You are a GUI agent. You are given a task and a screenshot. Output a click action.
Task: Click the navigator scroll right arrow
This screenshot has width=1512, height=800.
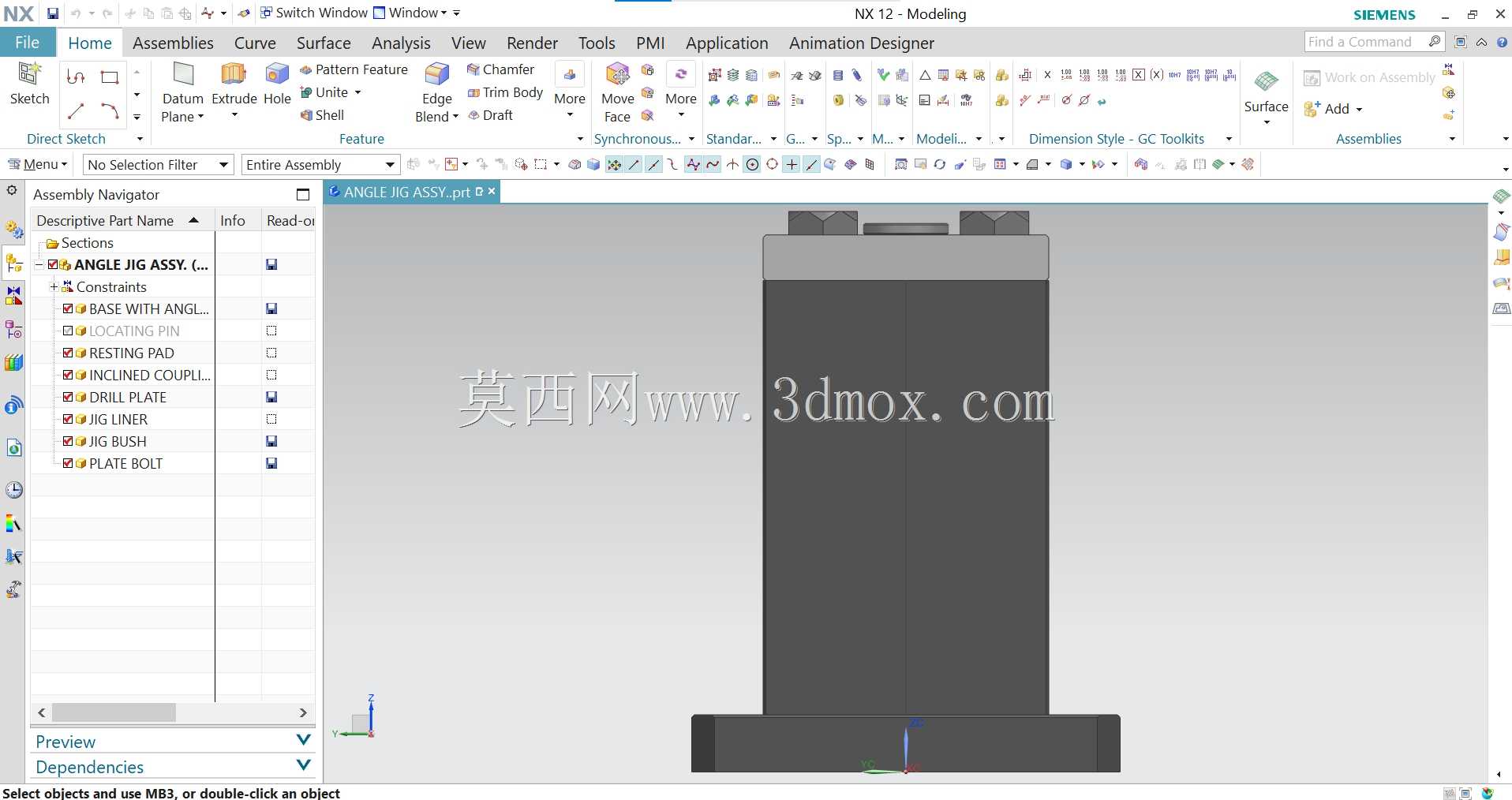303,712
